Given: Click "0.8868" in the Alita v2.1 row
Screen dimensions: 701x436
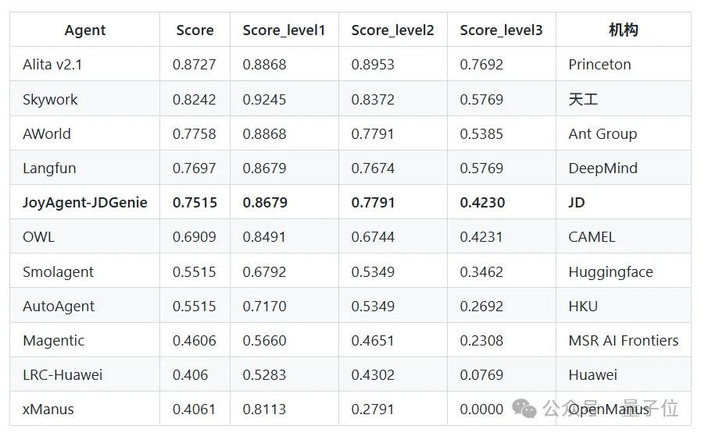Looking at the screenshot, I should click(x=264, y=65).
